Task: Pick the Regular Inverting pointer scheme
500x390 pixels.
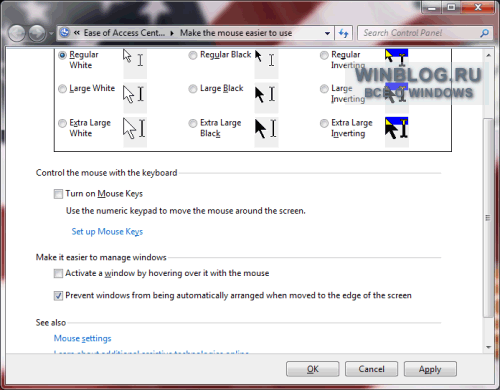Action: tap(324, 55)
